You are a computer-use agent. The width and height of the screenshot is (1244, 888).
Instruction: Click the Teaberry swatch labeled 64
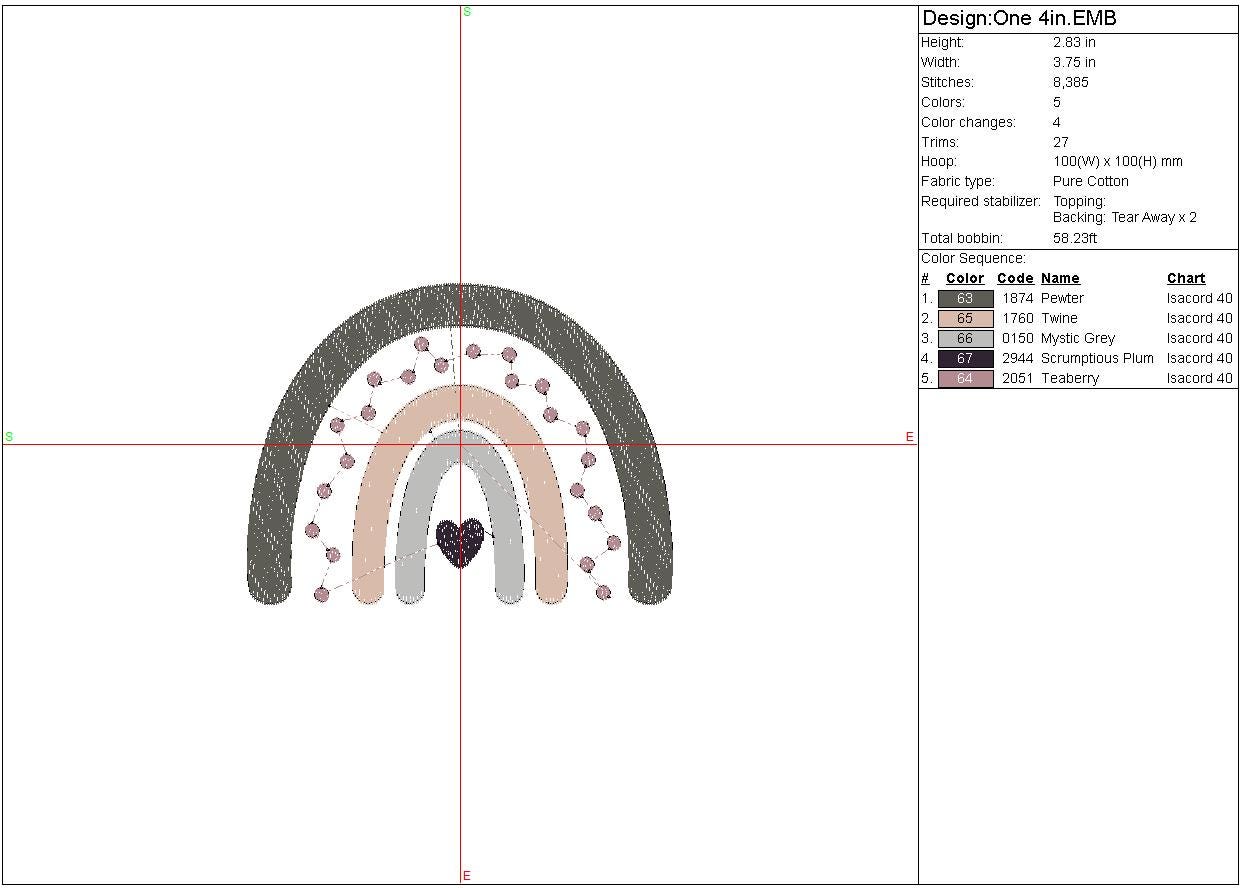965,378
